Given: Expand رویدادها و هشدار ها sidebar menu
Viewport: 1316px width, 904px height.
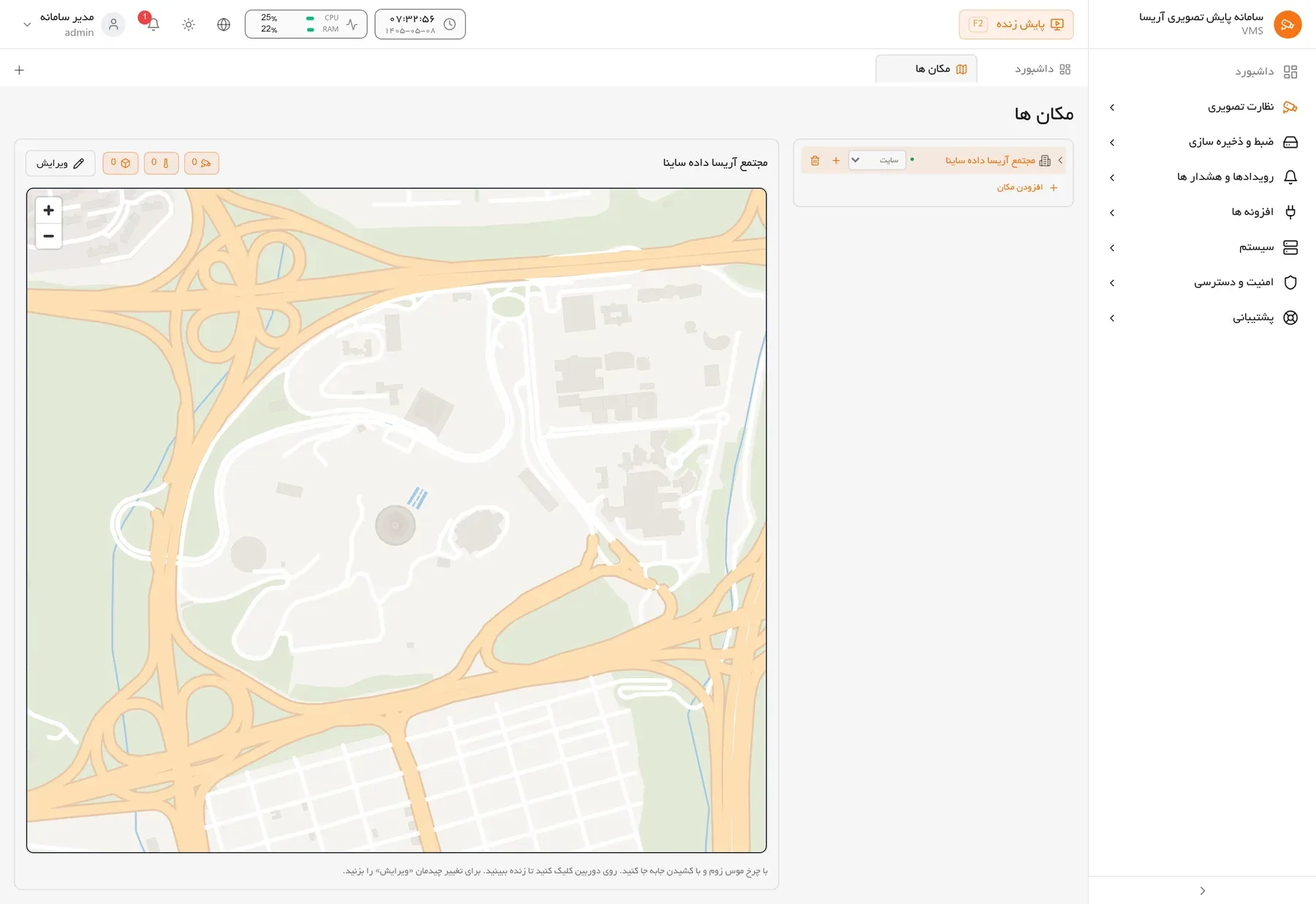Looking at the screenshot, I should click(x=1202, y=177).
